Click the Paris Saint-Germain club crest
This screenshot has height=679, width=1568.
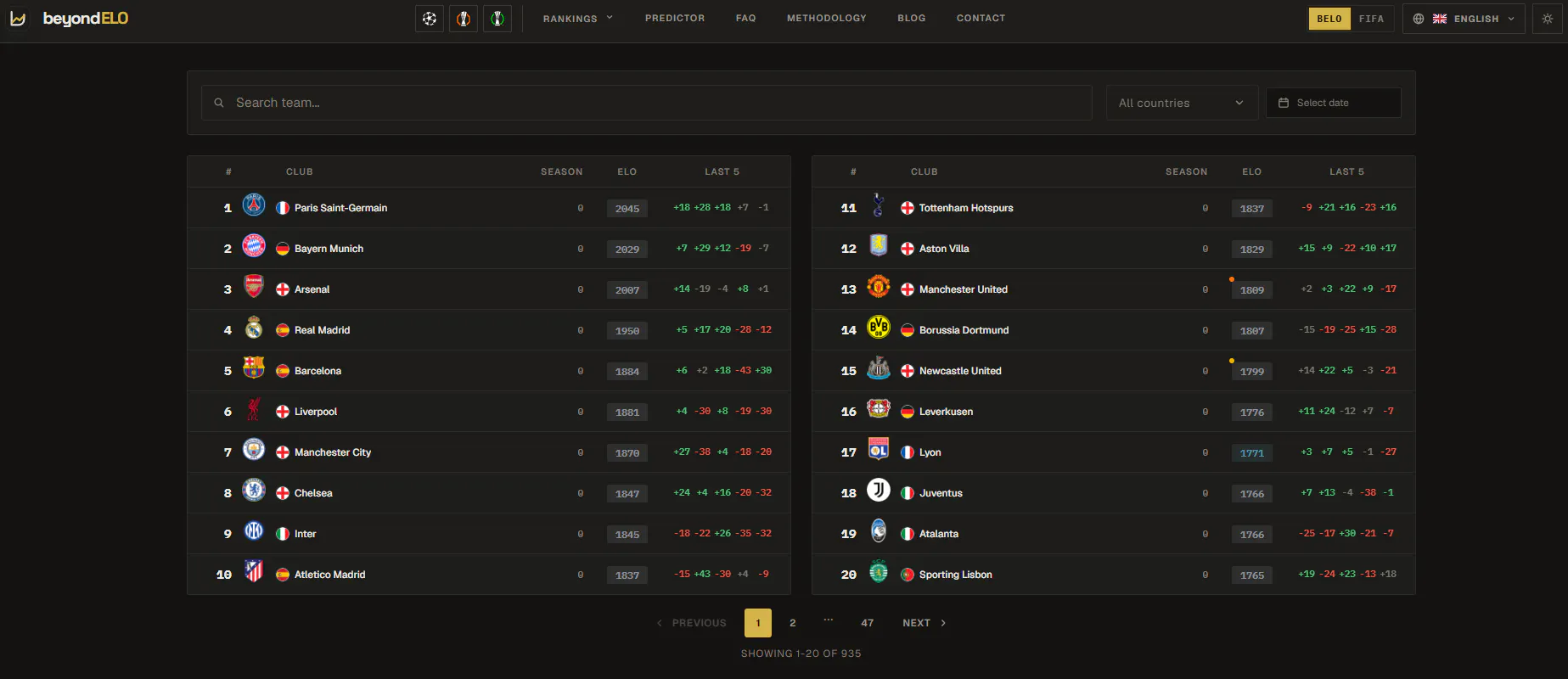(x=254, y=205)
